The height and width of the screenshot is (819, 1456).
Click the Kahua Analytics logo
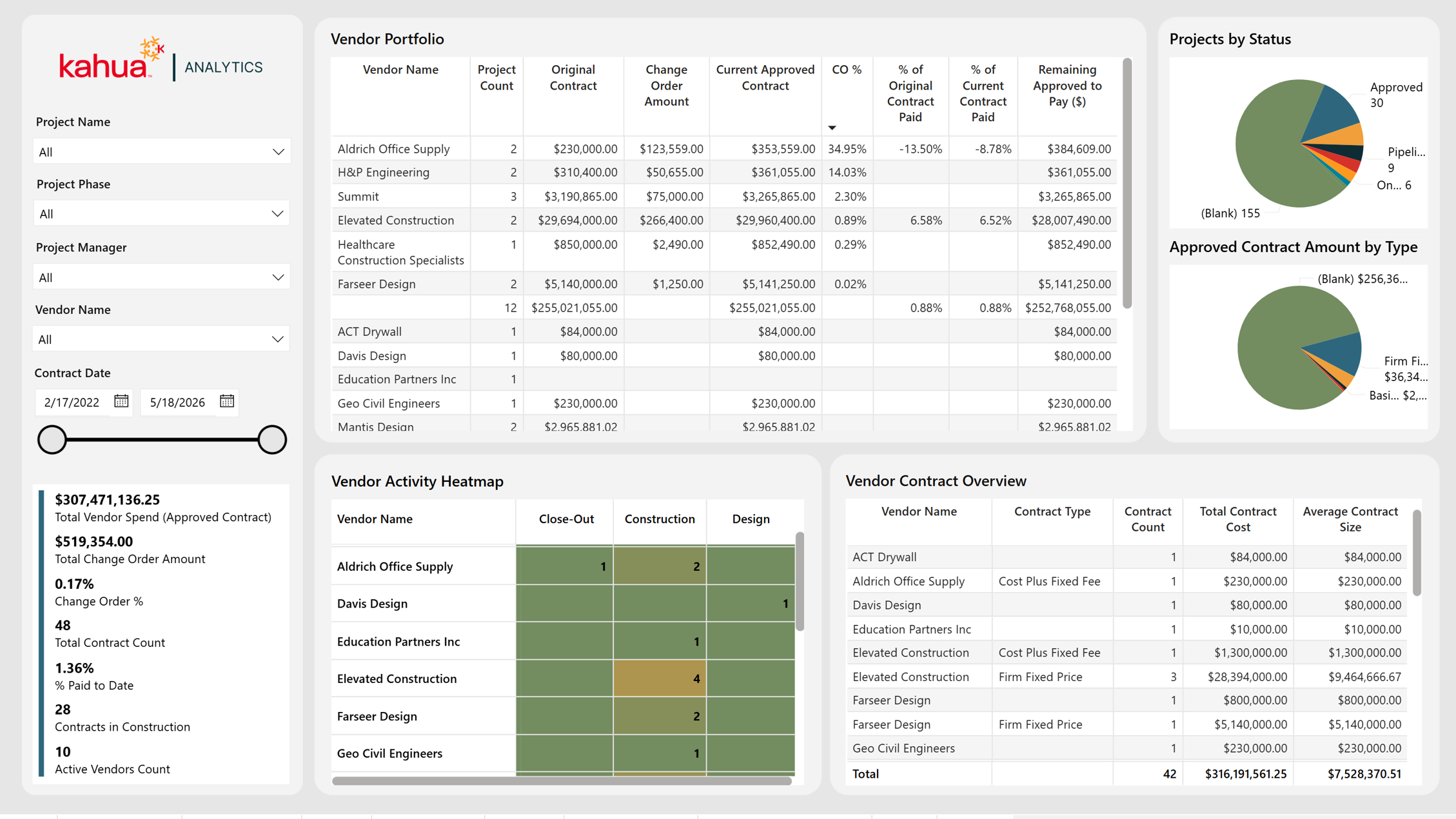161,60
